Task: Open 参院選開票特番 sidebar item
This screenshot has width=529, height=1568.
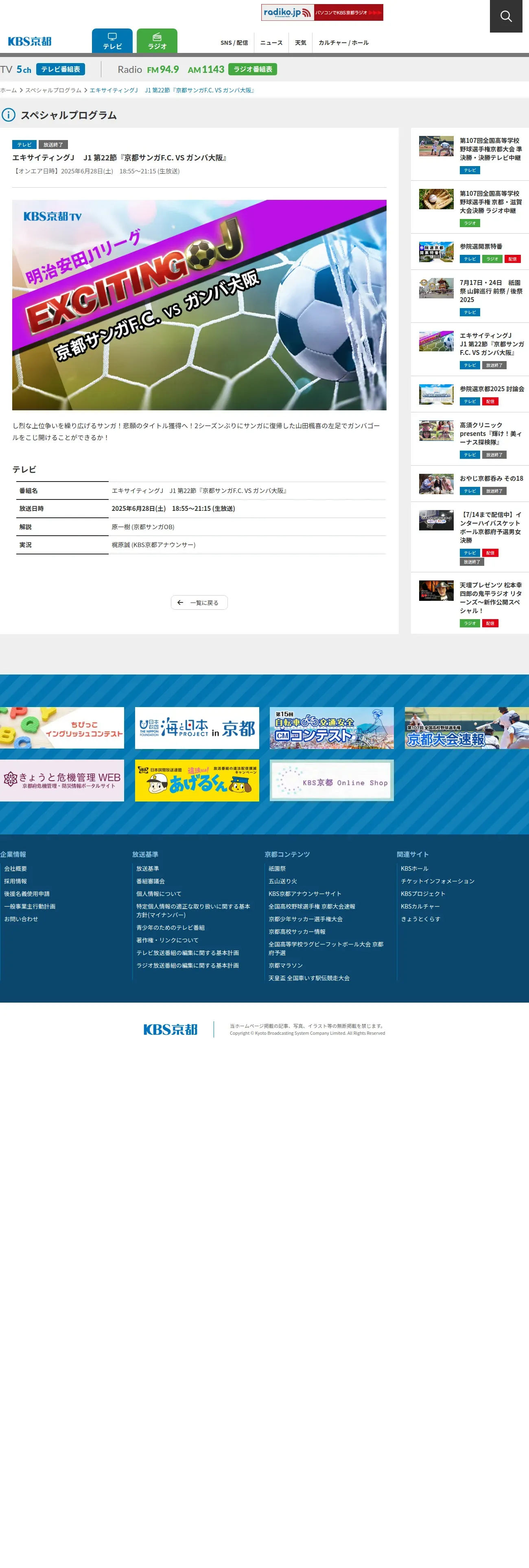Action: (469, 252)
